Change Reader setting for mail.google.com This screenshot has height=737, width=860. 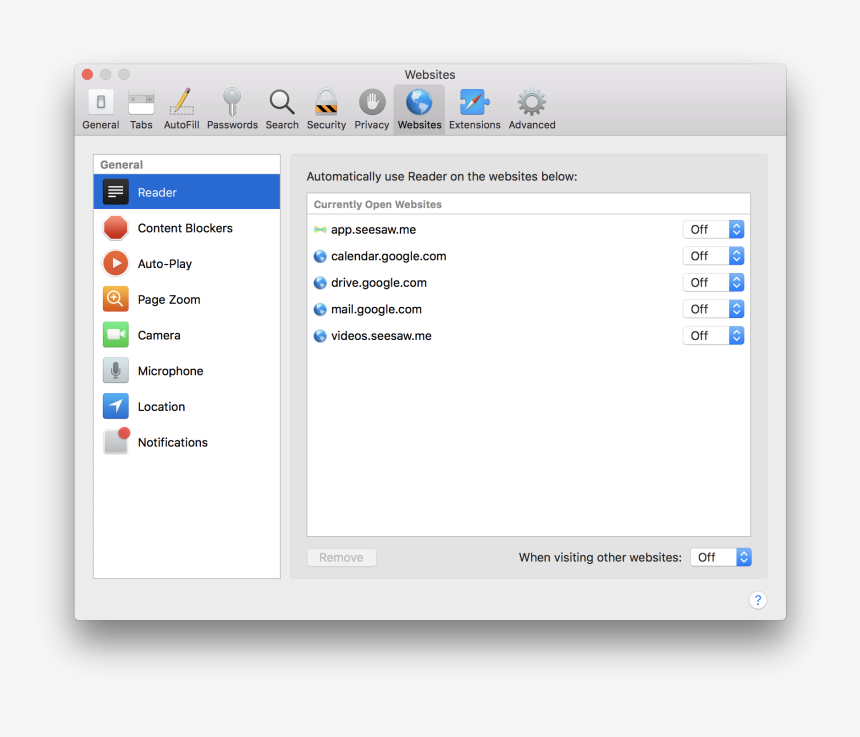[x=713, y=308]
